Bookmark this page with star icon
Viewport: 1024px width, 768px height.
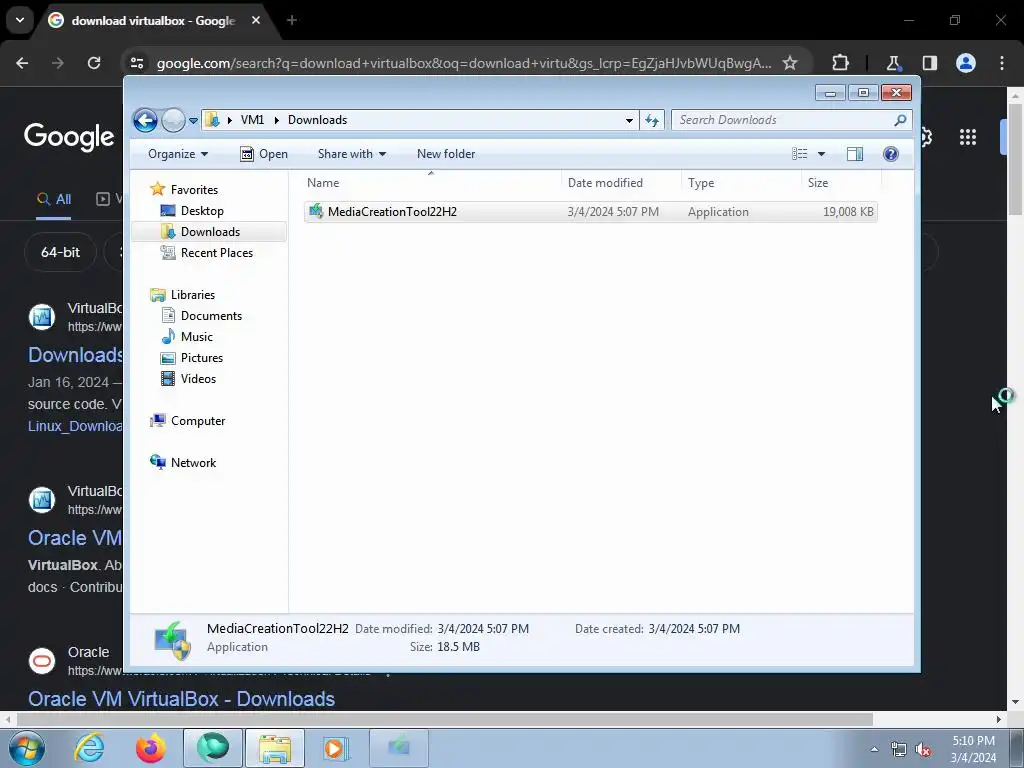tap(790, 63)
